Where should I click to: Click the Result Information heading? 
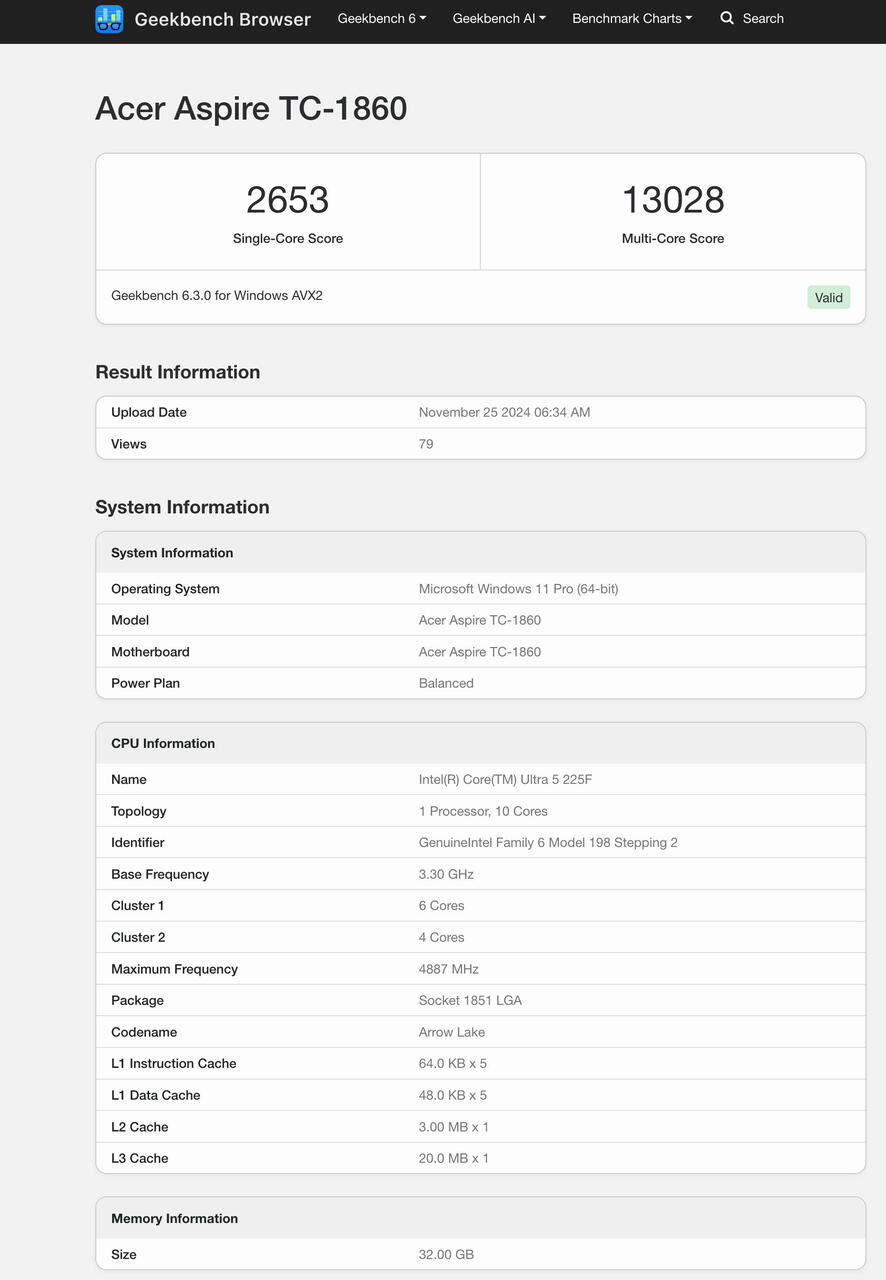[178, 372]
